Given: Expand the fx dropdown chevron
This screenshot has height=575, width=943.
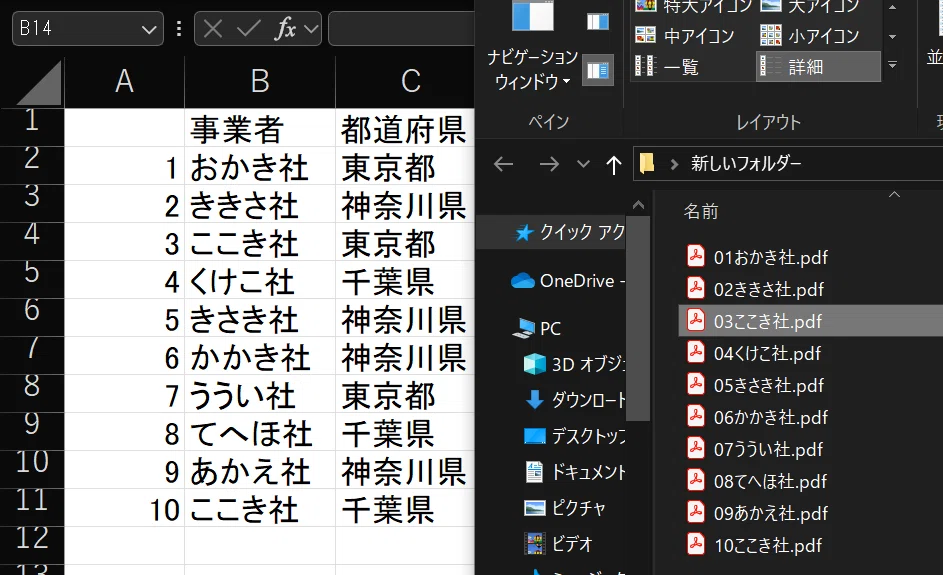Looking at the screenshot, I should pyautogui.click(x=311, y=28).
